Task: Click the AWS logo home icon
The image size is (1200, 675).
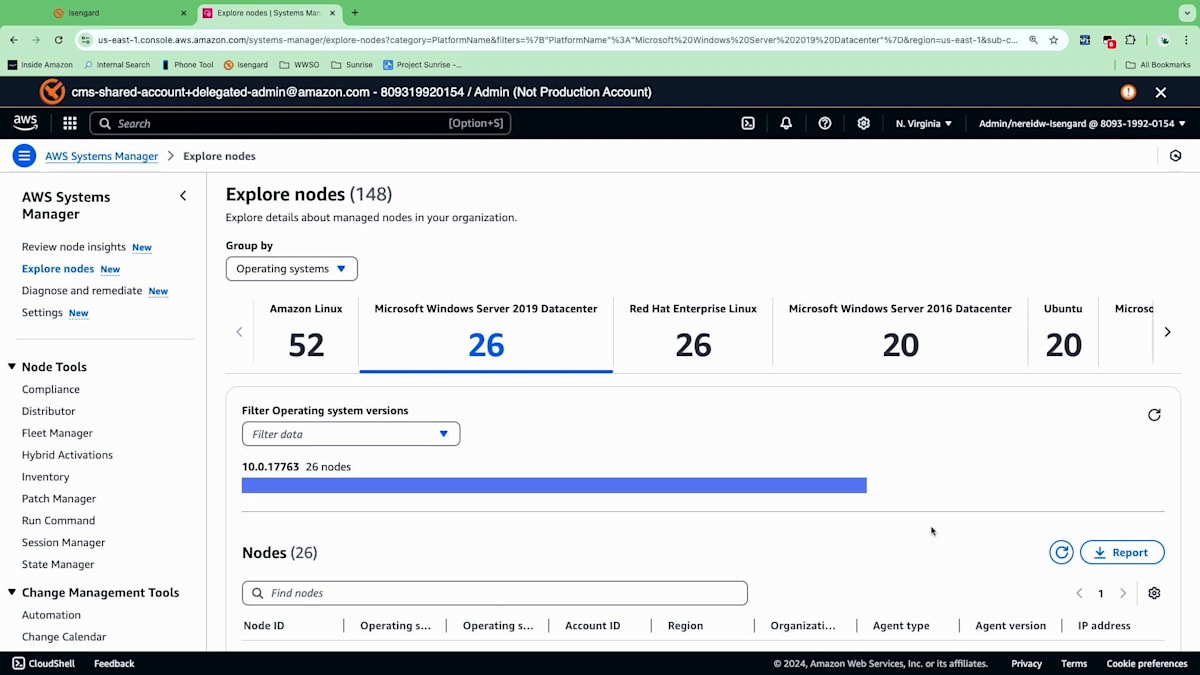Action: tap(25, 123)
